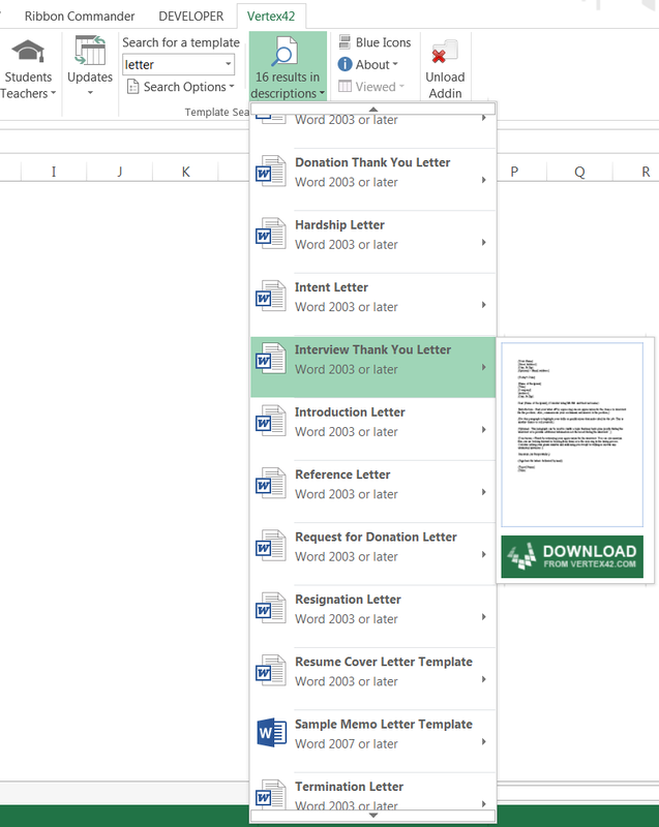The width and height of the screenshot is (659, 827).
Task: Click Word icon beside Resignation Letter
Action: [271, 609]
